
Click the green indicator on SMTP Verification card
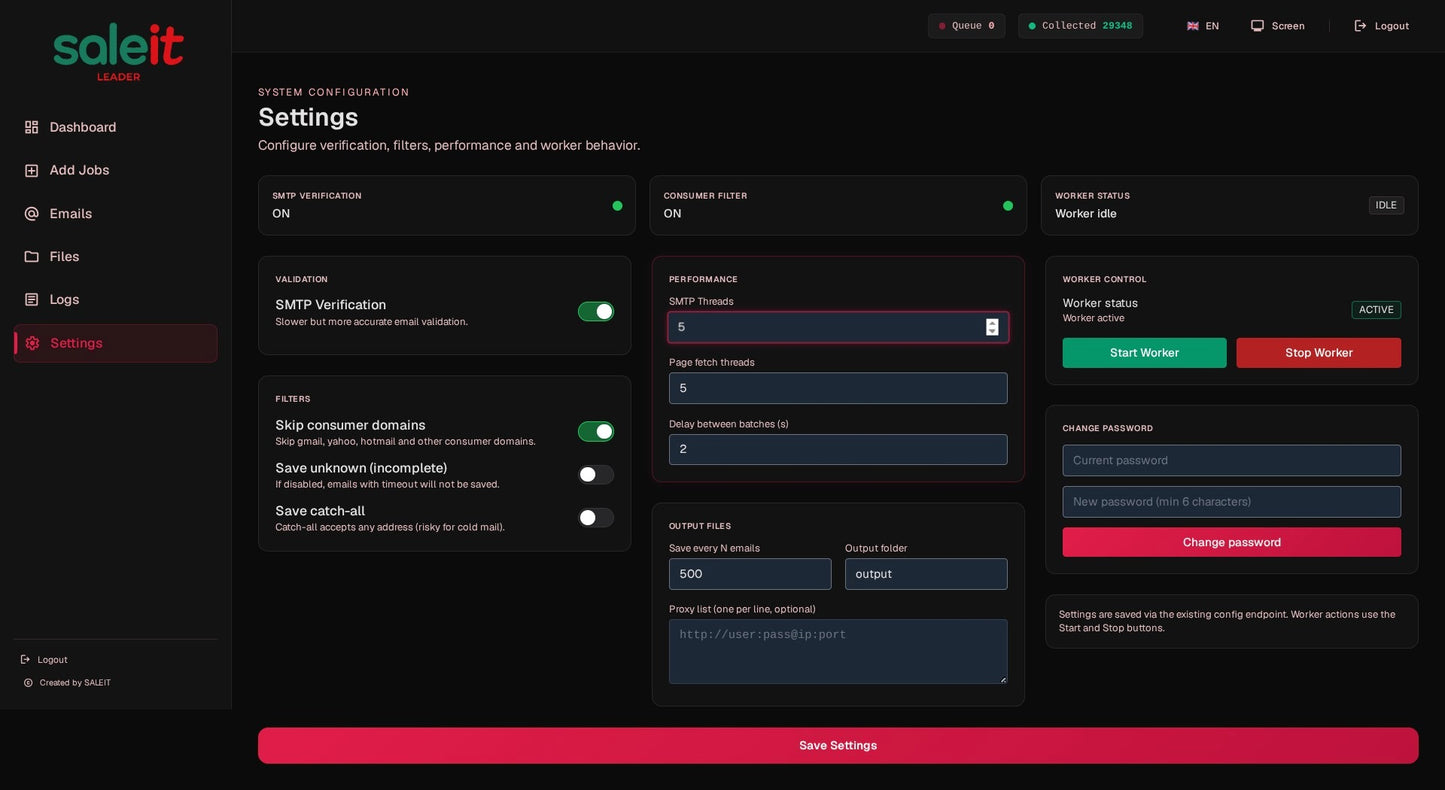point(617,206)
